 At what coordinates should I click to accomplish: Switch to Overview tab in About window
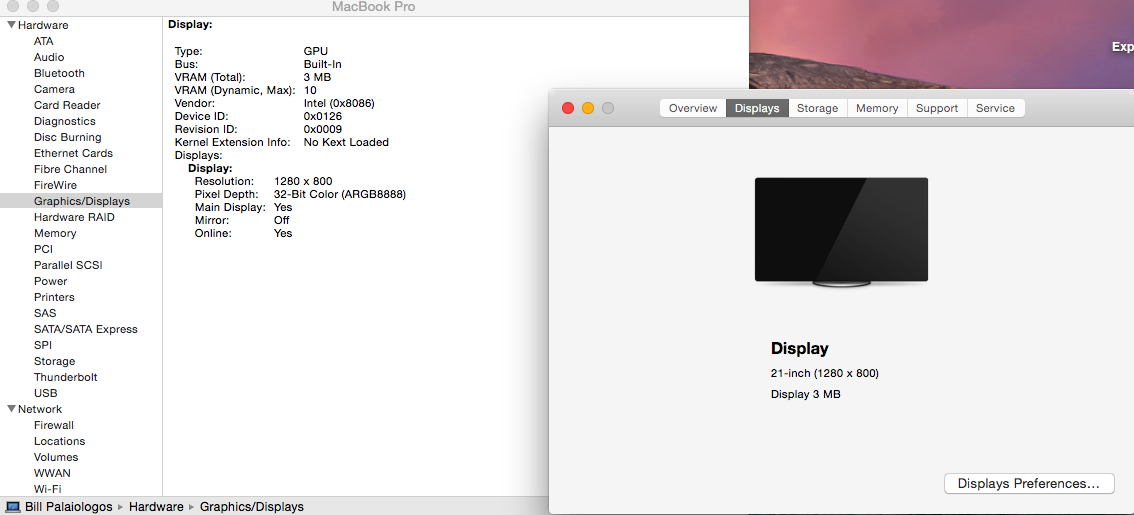click(x=693, y=108)
